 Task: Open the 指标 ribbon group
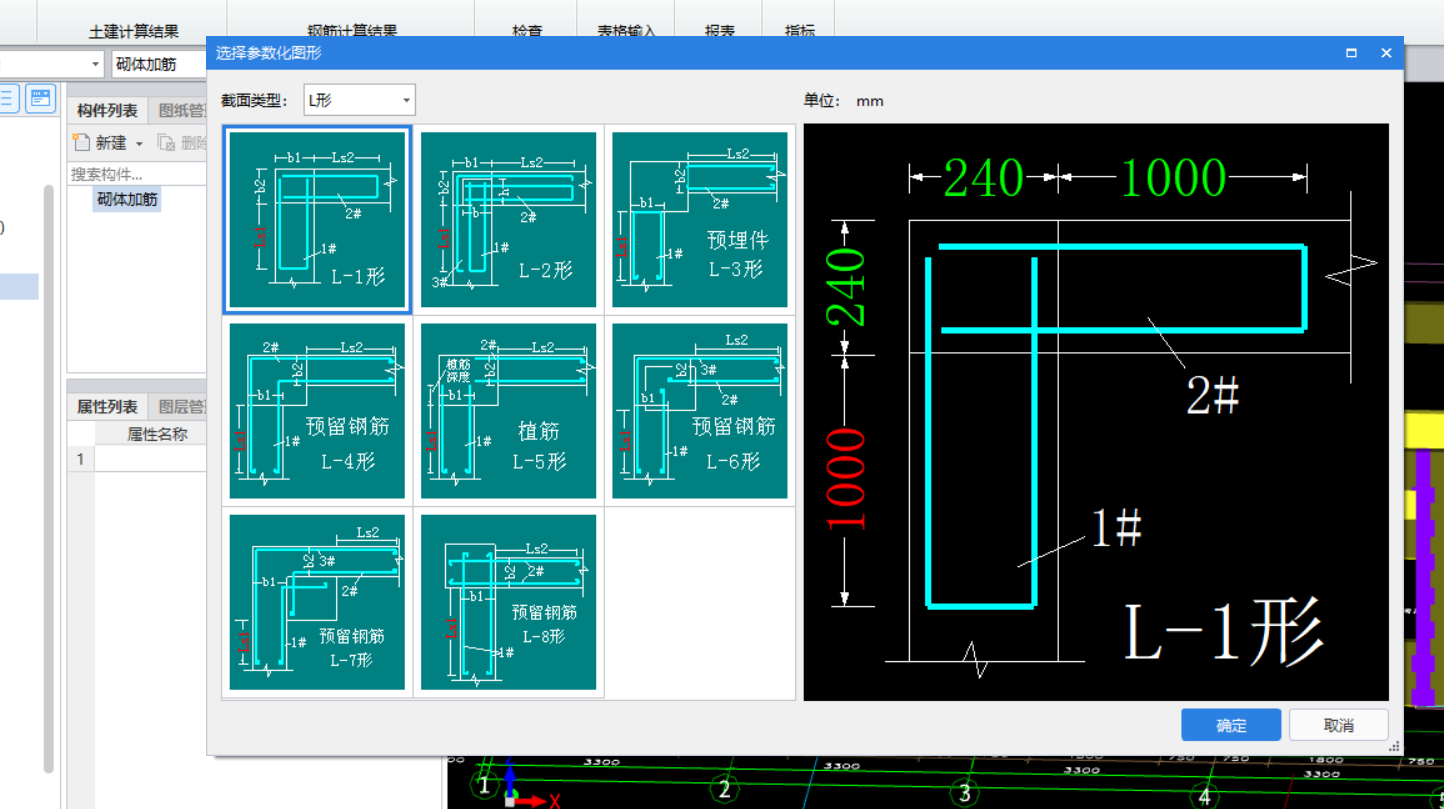800,32
